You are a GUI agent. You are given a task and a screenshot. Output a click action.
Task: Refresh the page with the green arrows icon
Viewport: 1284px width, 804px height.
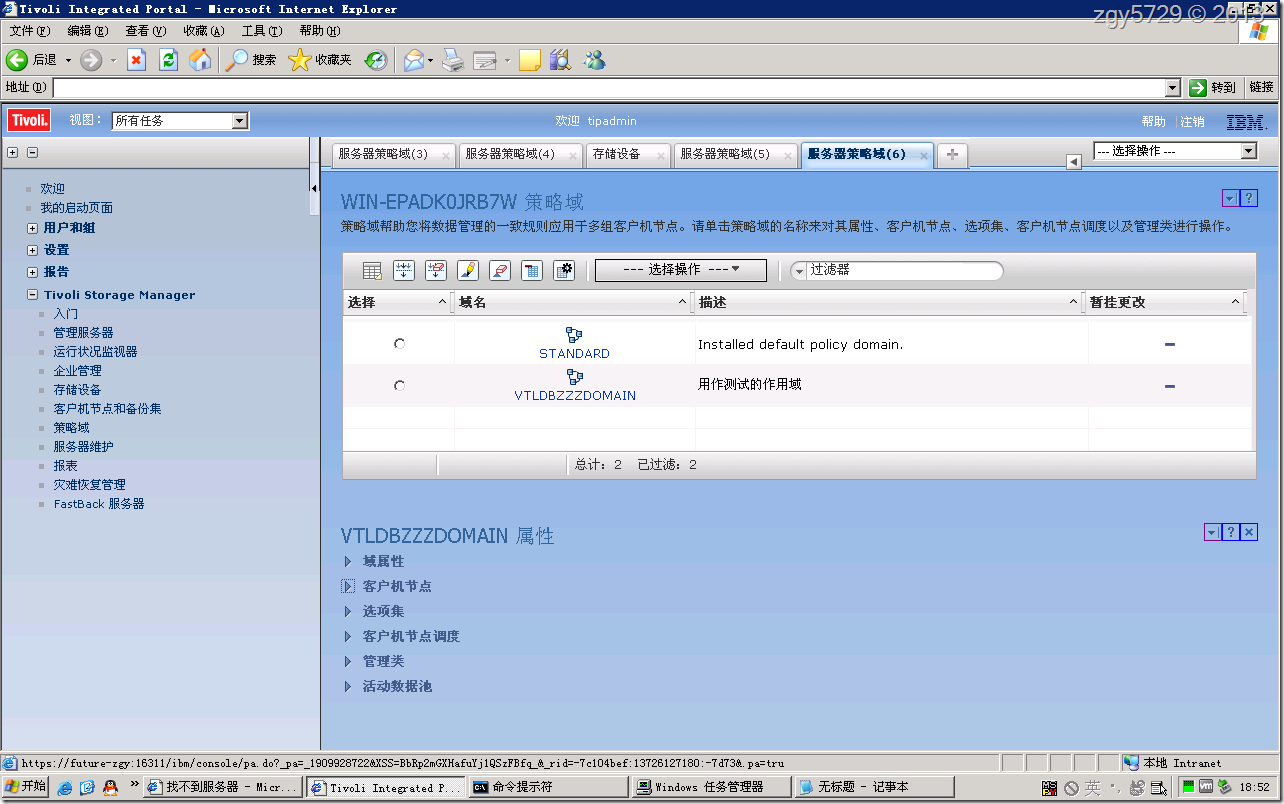coord(169,60)
